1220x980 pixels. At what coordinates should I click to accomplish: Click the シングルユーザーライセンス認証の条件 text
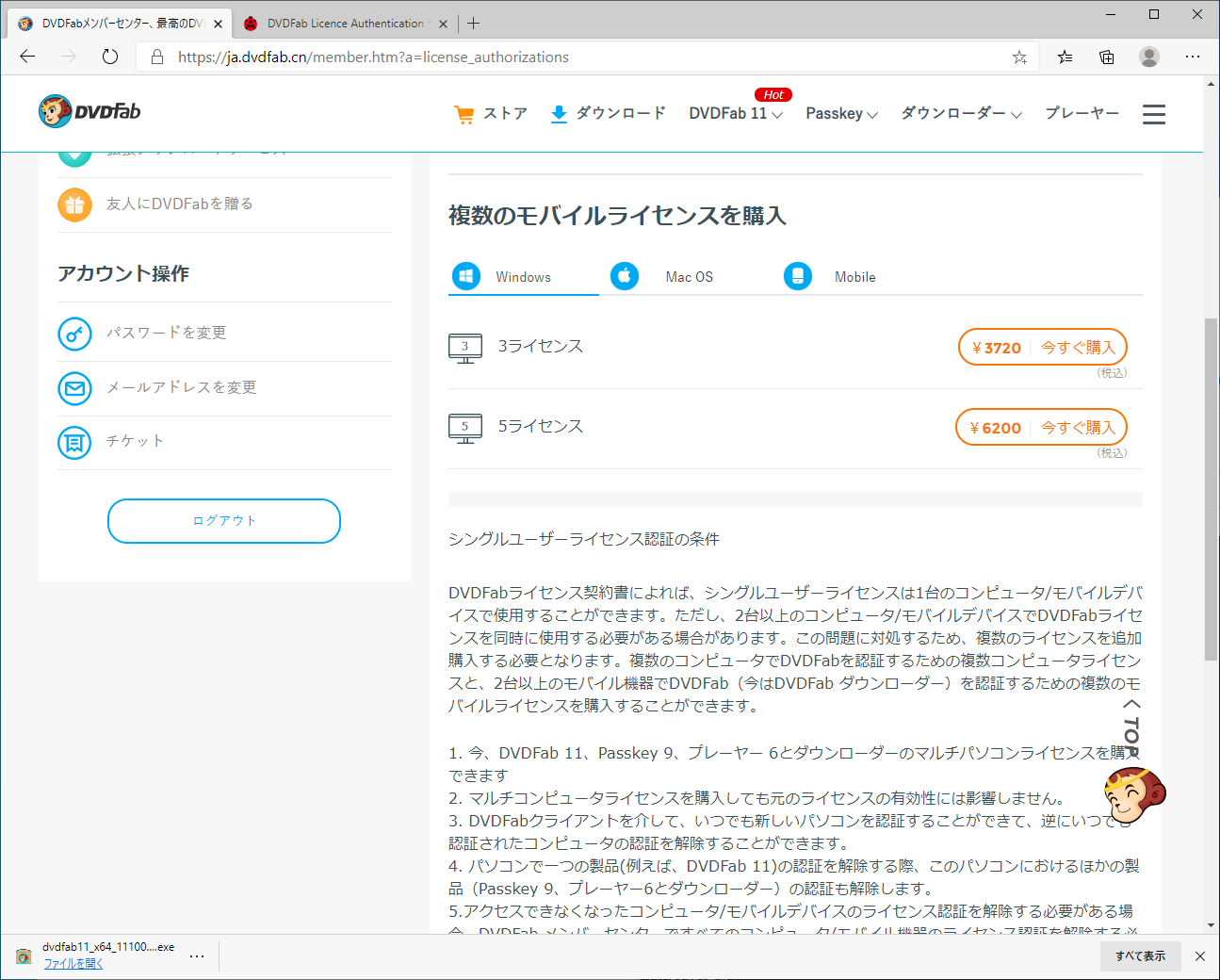[x=584, y=539]
